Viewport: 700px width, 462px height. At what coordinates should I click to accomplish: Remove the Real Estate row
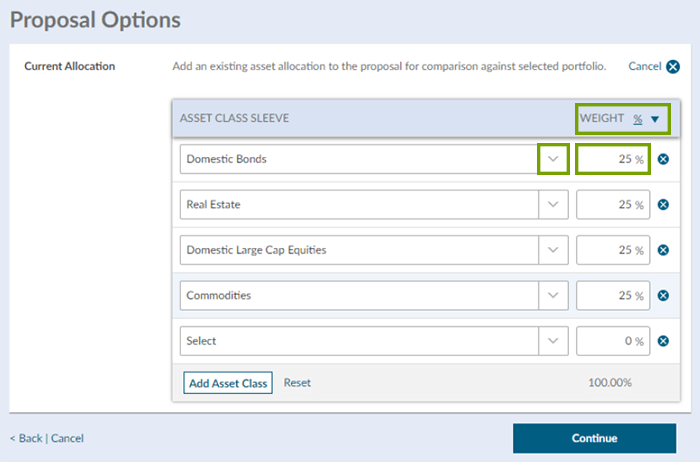point(663,204)
